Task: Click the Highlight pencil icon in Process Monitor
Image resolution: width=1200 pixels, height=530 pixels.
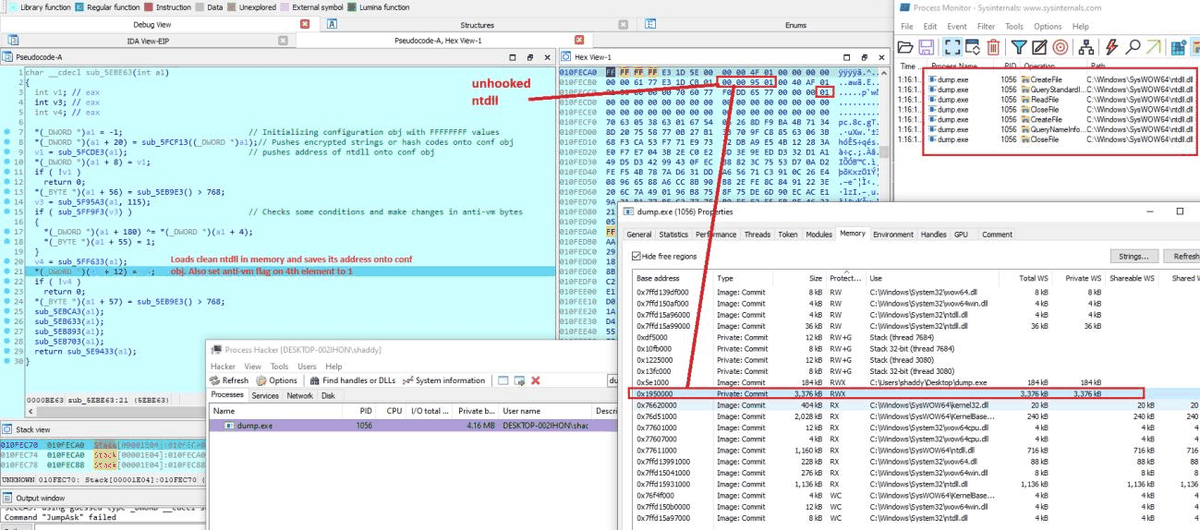Action: [x=1039, y=47]
